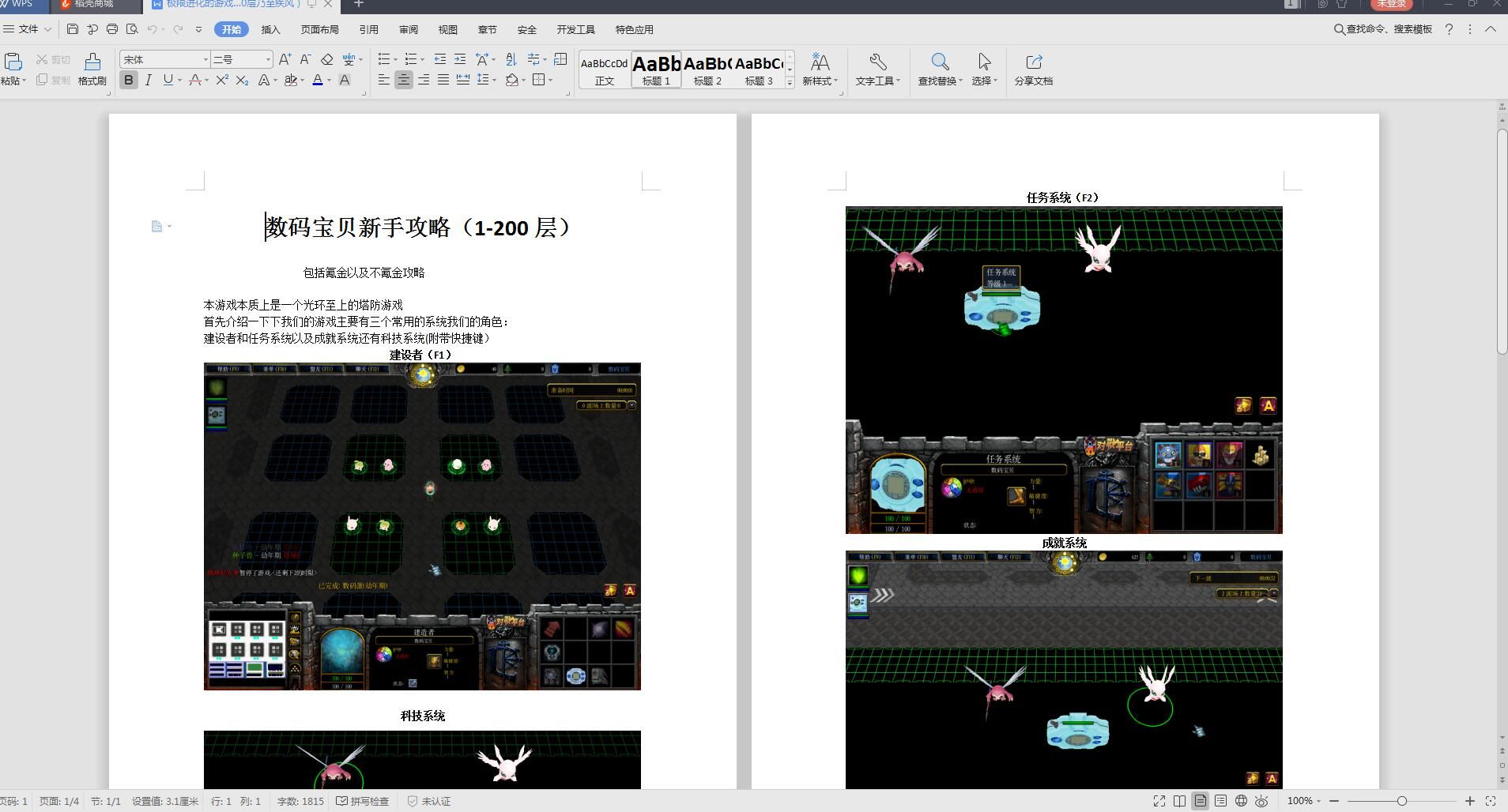Click the Save document icon

[x=73, y=29]
